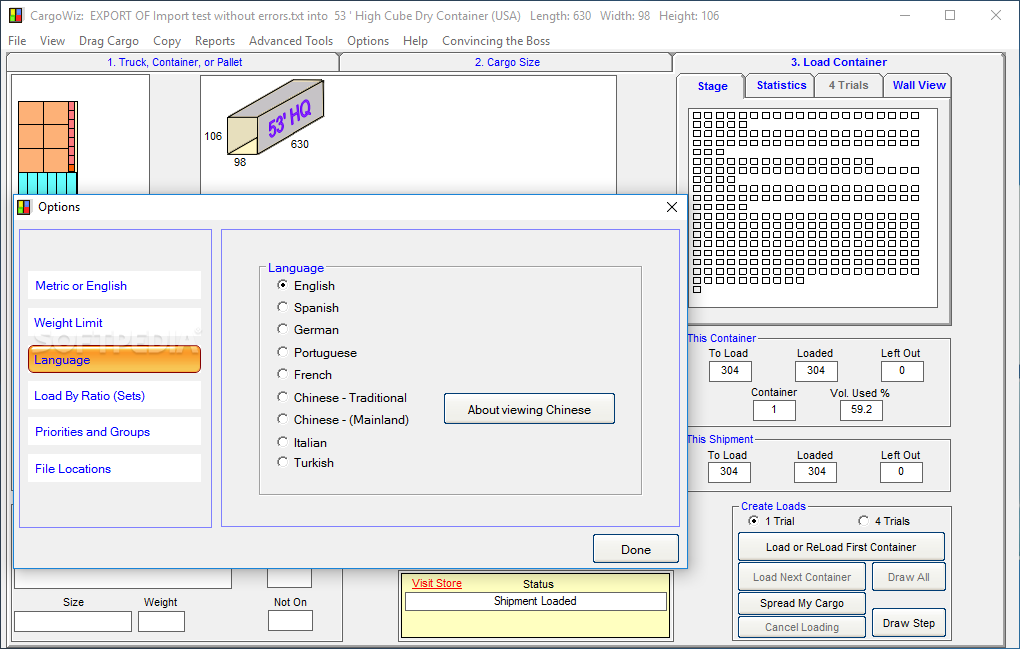Open the Wall View tab
The image size is (1020, 649).
tap(918, 85)
